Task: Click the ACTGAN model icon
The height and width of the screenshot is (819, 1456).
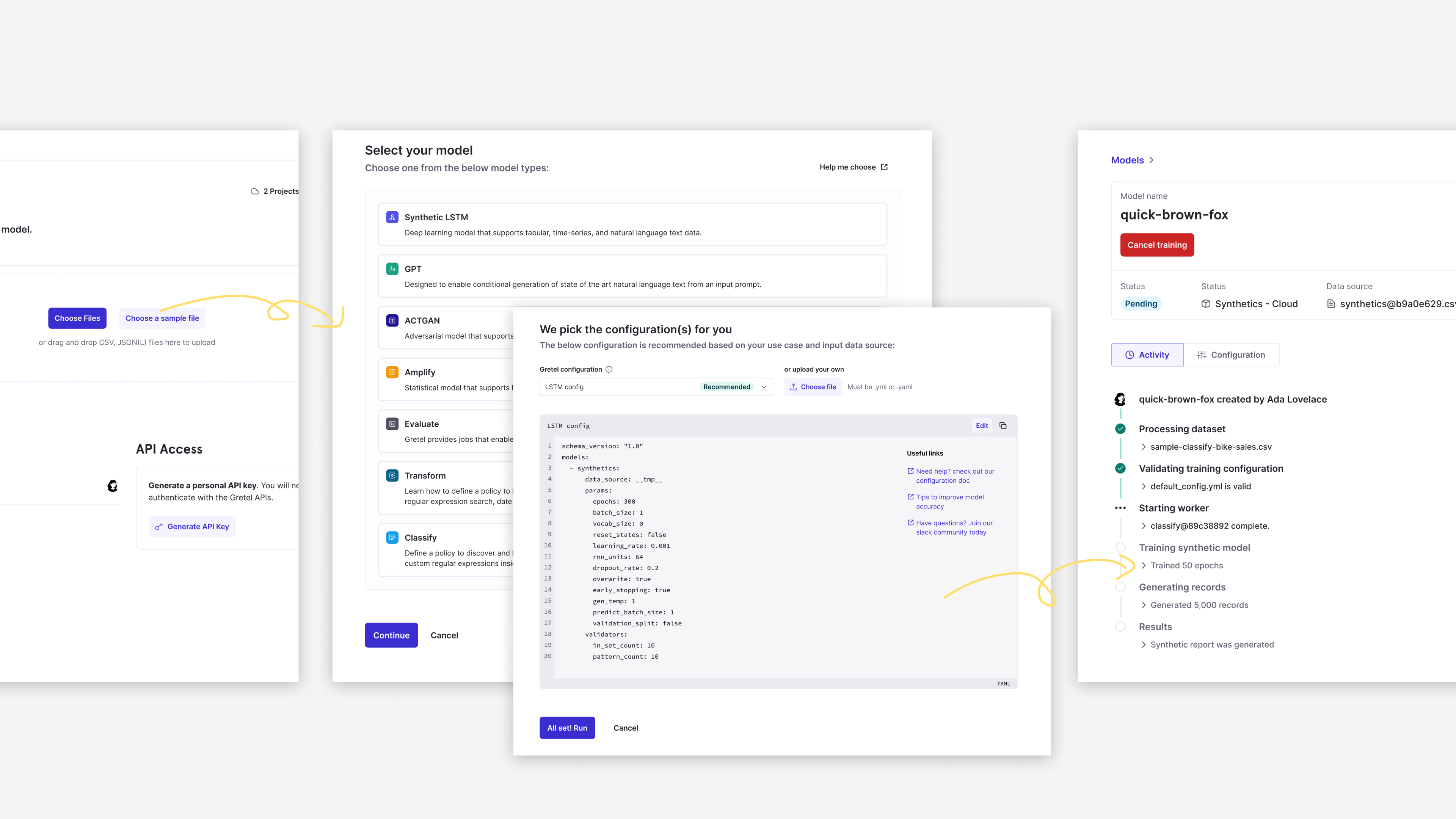Action: pyautogui.click(x=392, y=320)
